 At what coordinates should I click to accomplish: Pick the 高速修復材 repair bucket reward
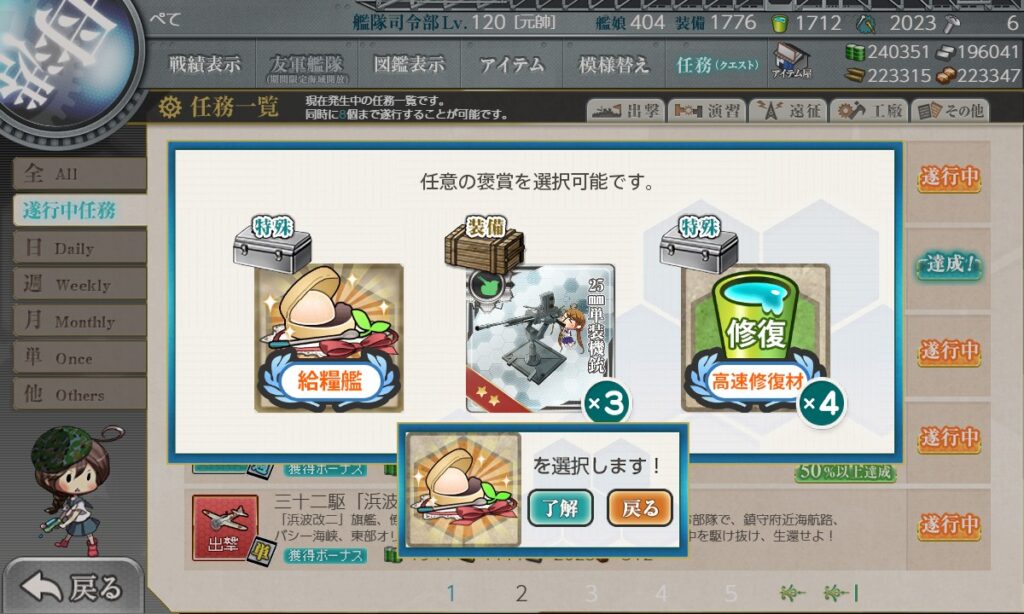click(x=756, y=338)
